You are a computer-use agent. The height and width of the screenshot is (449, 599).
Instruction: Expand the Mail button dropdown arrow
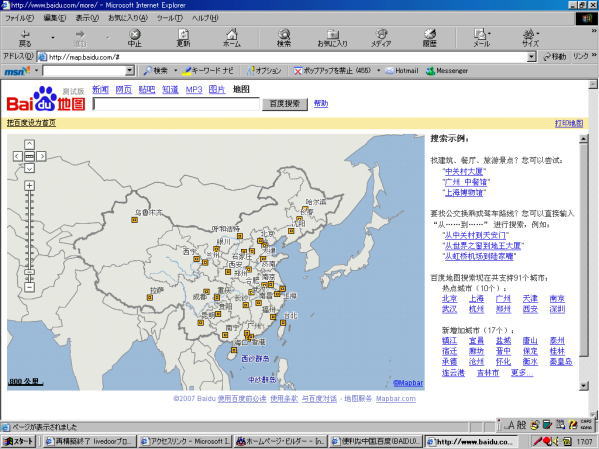coord(490,34)
